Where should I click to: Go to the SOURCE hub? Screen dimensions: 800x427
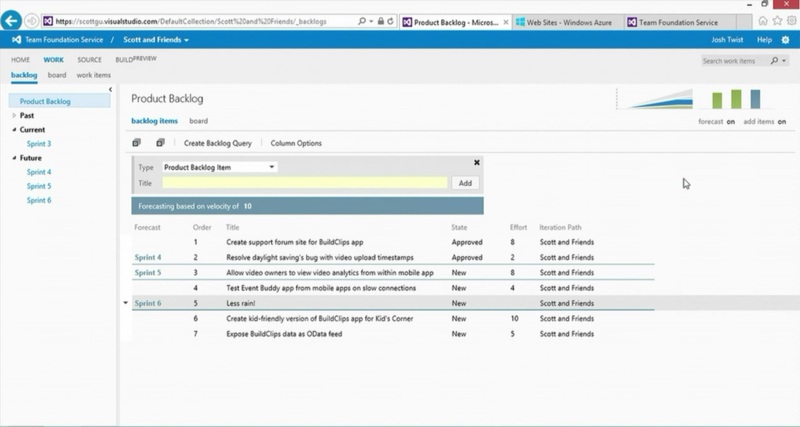tap(89, 60)
